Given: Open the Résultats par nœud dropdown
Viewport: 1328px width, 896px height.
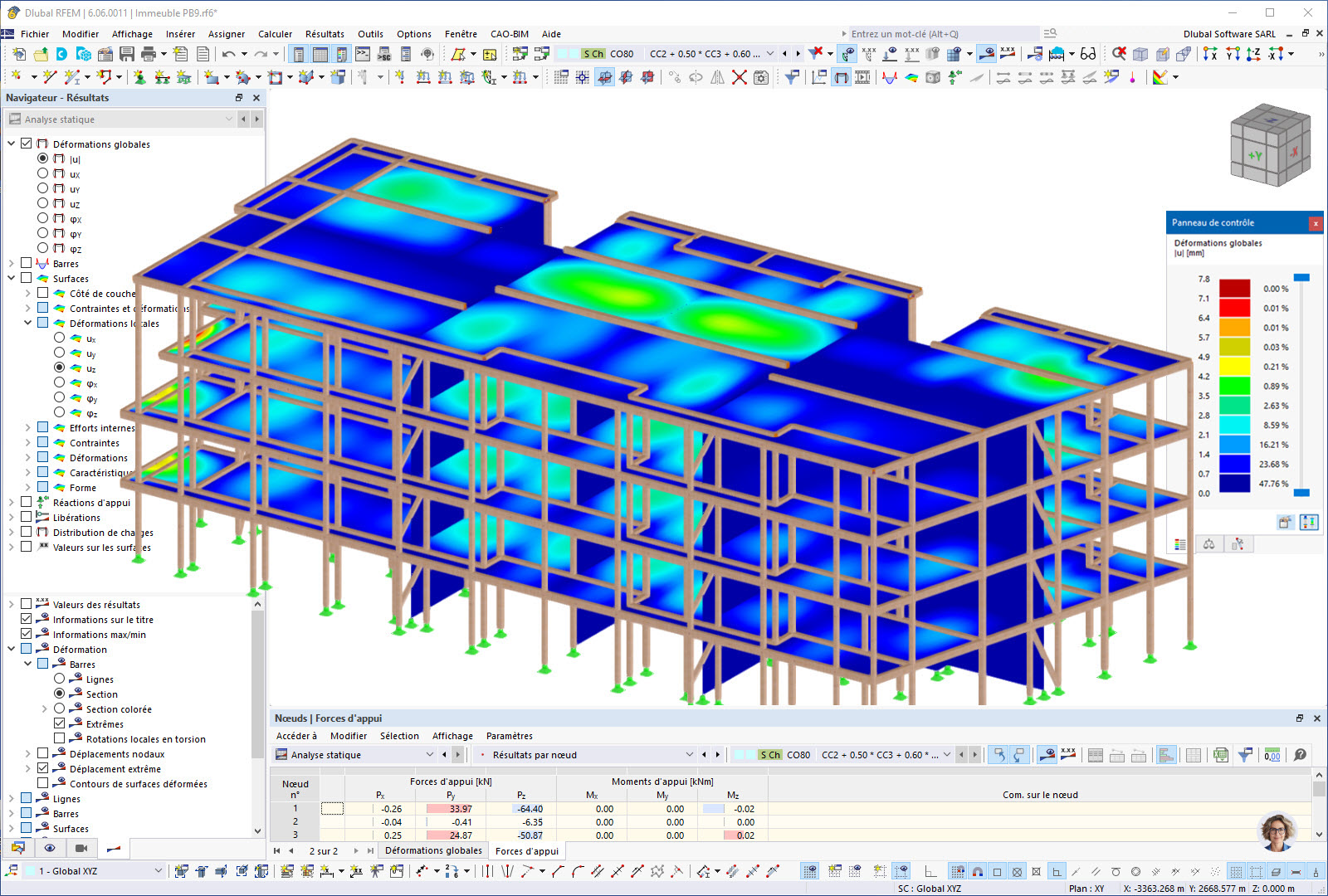Looking at the screenshot, I should coord(690,754).
